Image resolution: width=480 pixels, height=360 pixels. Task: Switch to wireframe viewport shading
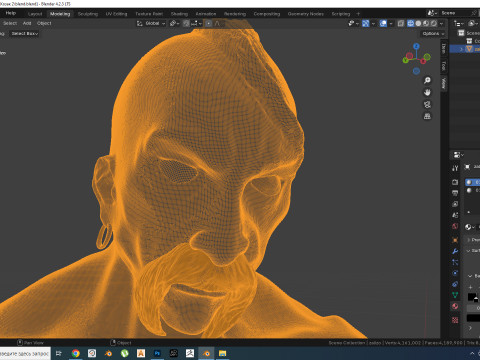point(411,23)
